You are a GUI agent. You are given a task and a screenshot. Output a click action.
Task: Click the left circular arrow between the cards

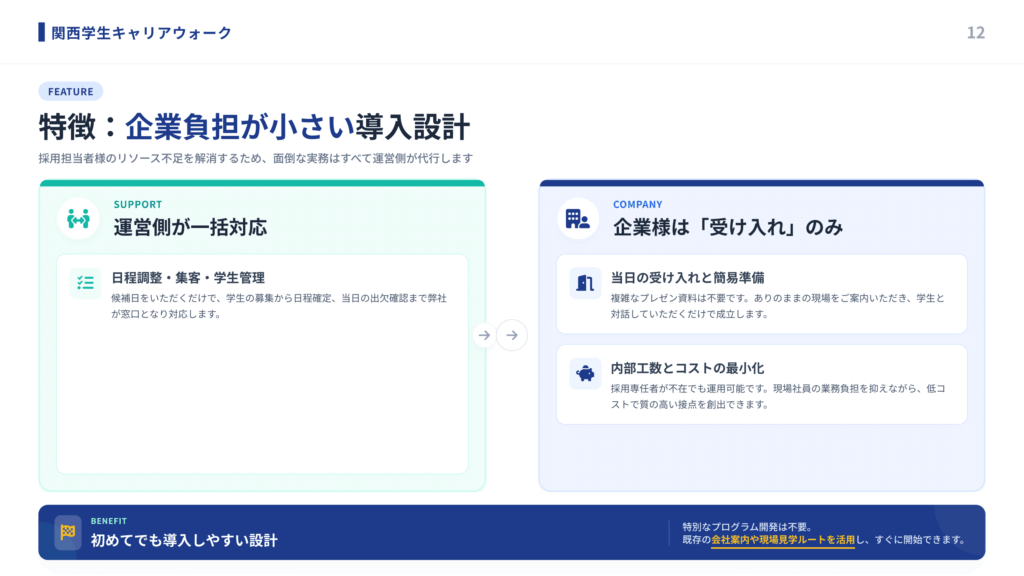click(484, 335)
